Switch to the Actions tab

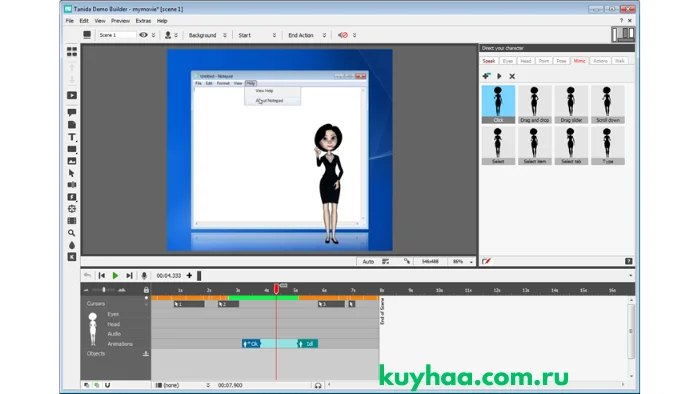[x=600, y=61]
